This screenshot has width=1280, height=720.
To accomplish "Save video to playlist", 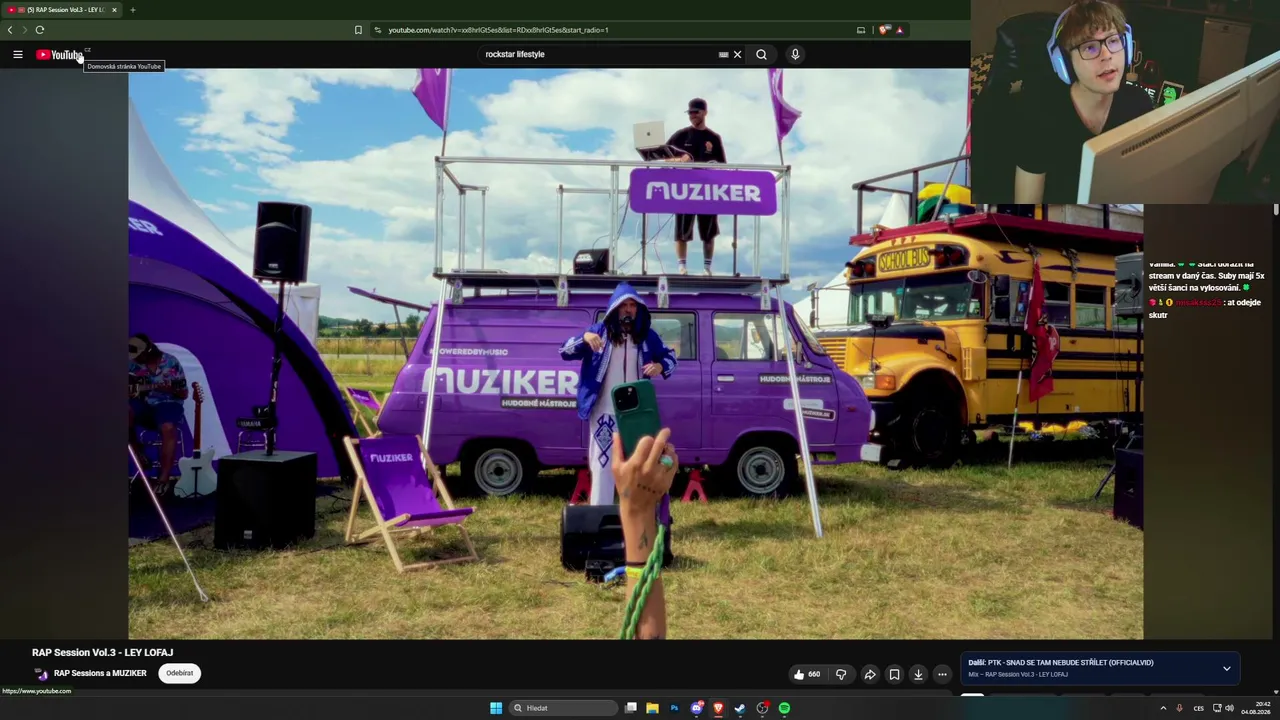I will [x=894, y=674].
